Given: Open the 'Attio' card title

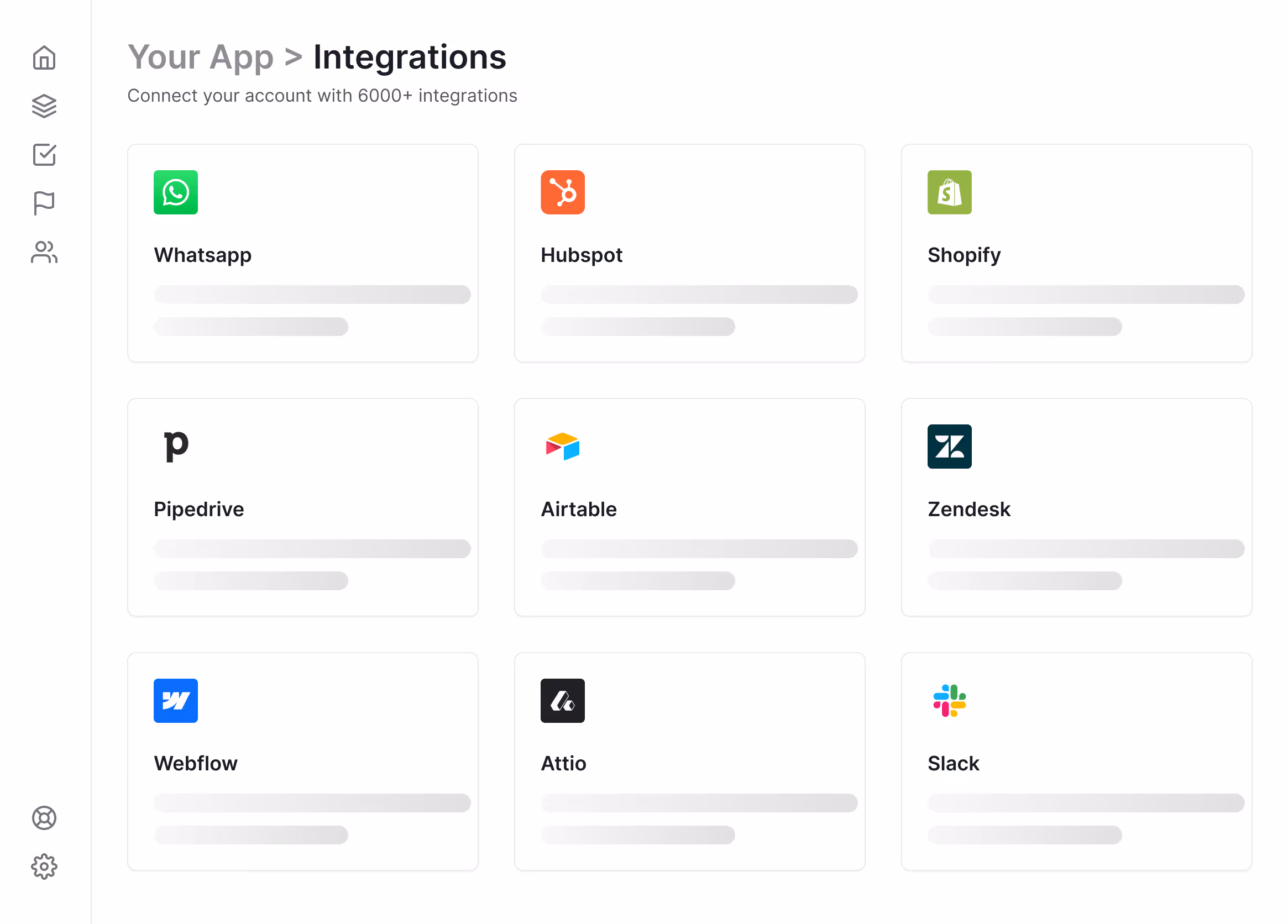Looking at the screenshot, I should tap(563, 764).
